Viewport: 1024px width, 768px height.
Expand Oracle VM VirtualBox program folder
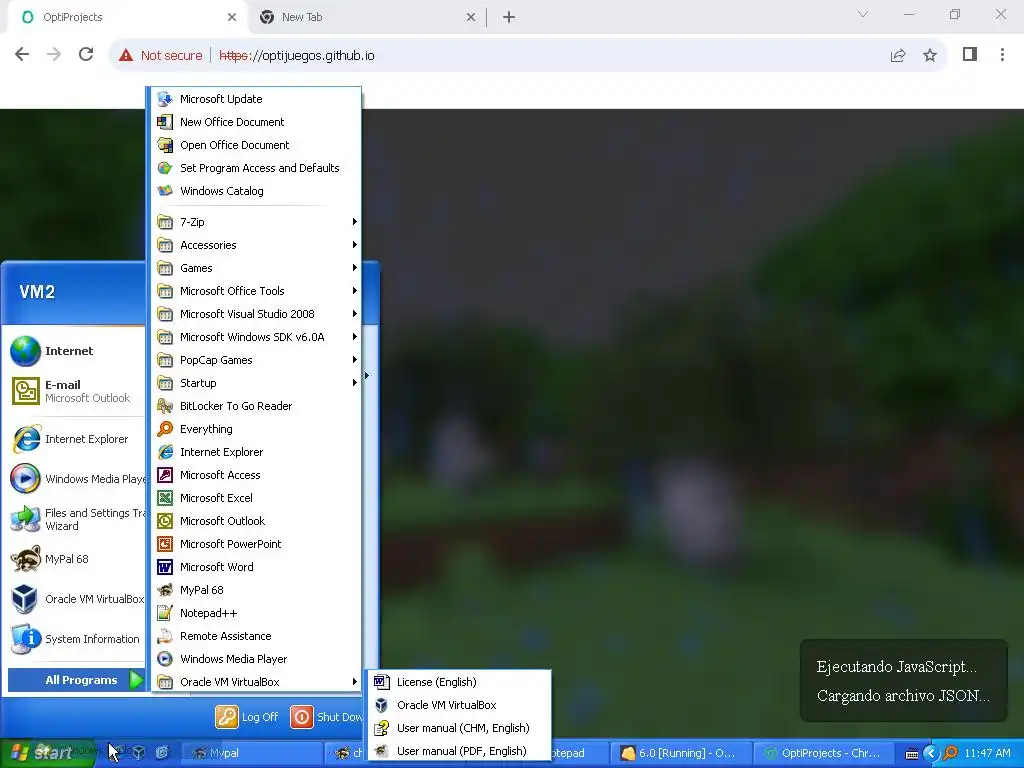click(x=256, y=682)
